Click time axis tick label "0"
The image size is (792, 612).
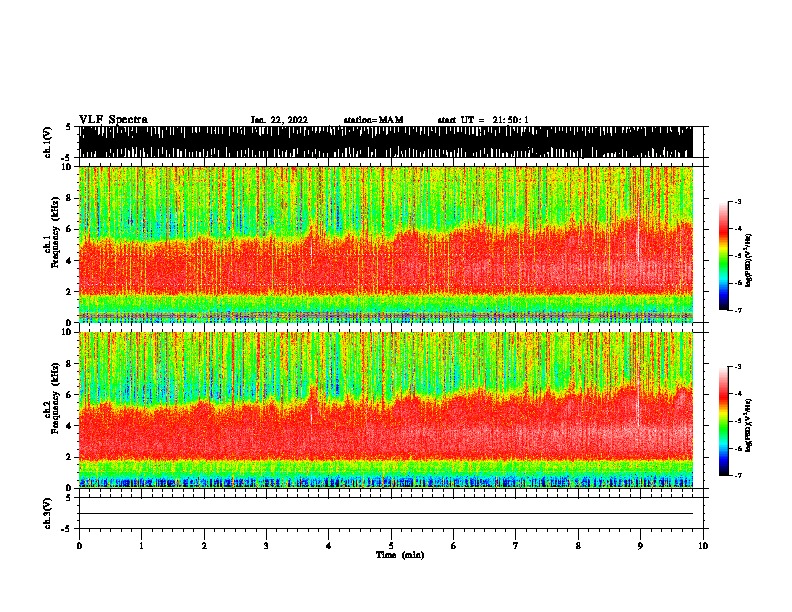coord(79,546)
